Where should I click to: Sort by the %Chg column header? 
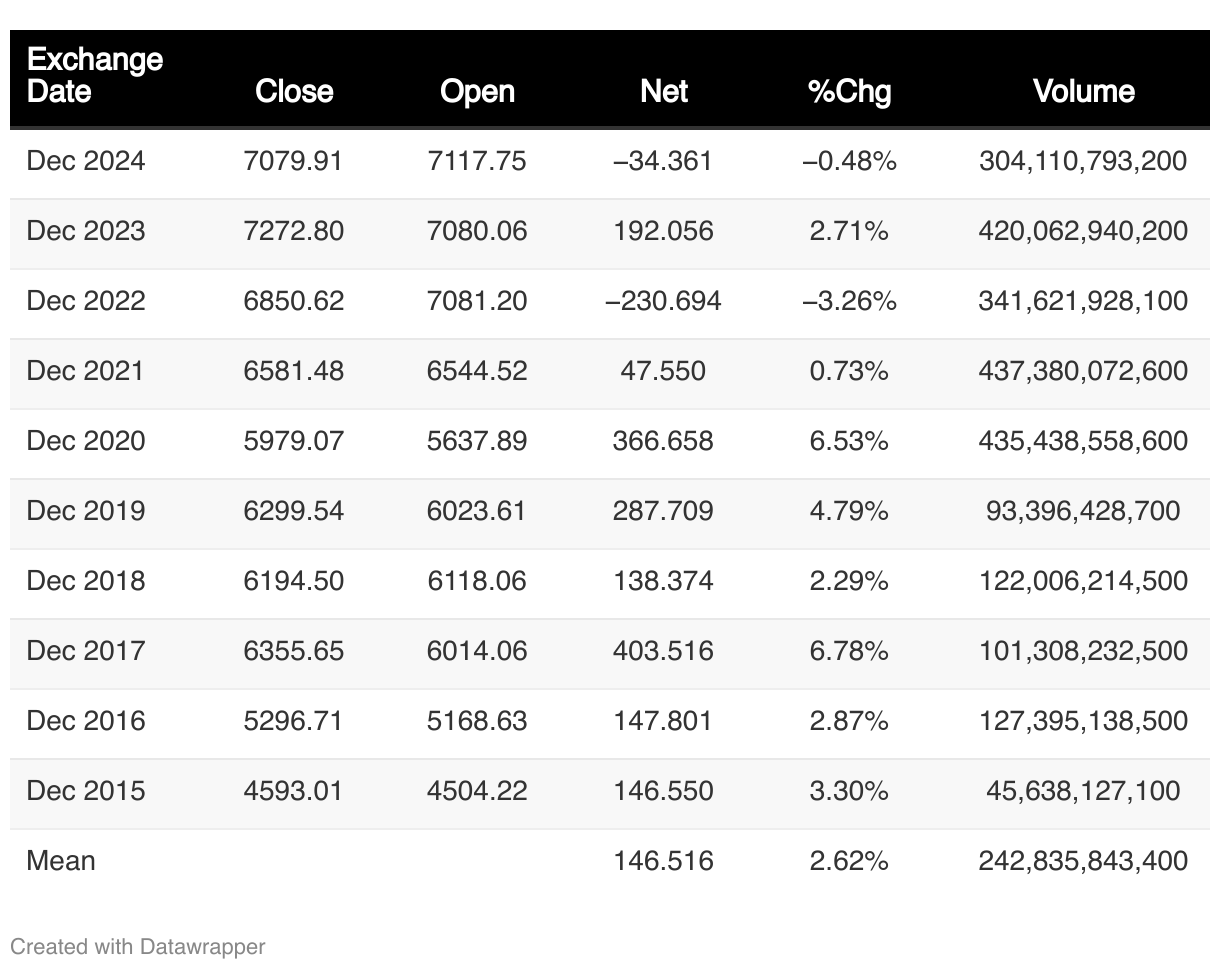[x=849, y=92]
